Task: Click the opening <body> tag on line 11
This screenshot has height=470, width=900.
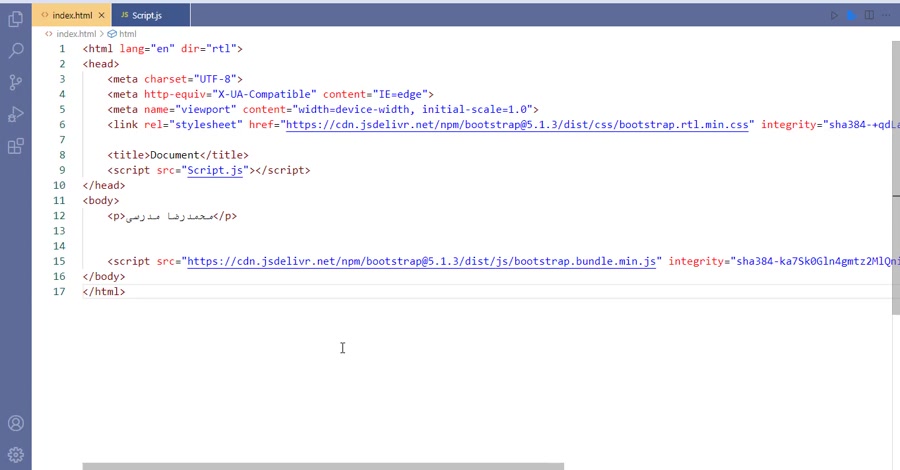Action: click(101, 201)
